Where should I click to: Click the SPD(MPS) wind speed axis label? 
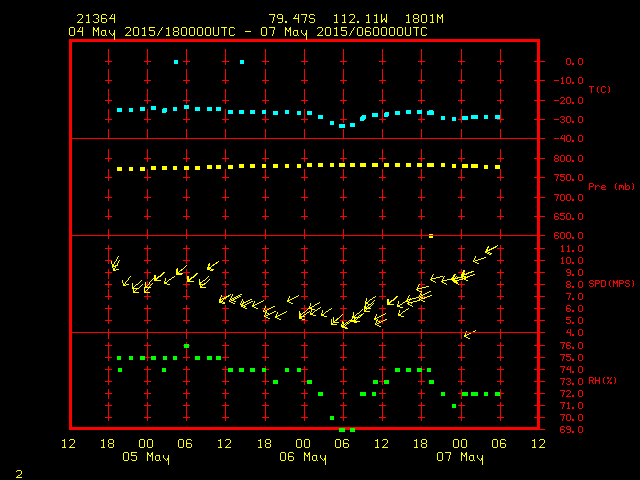click(611, 283)
